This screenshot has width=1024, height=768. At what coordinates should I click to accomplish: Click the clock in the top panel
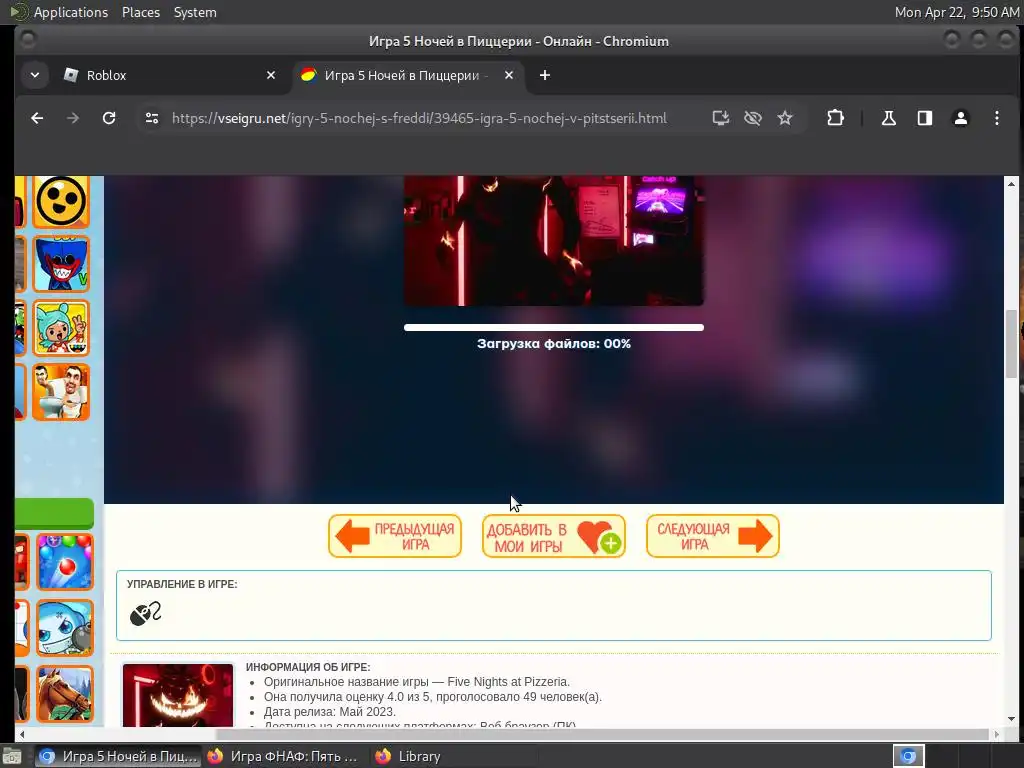point(956,12)
